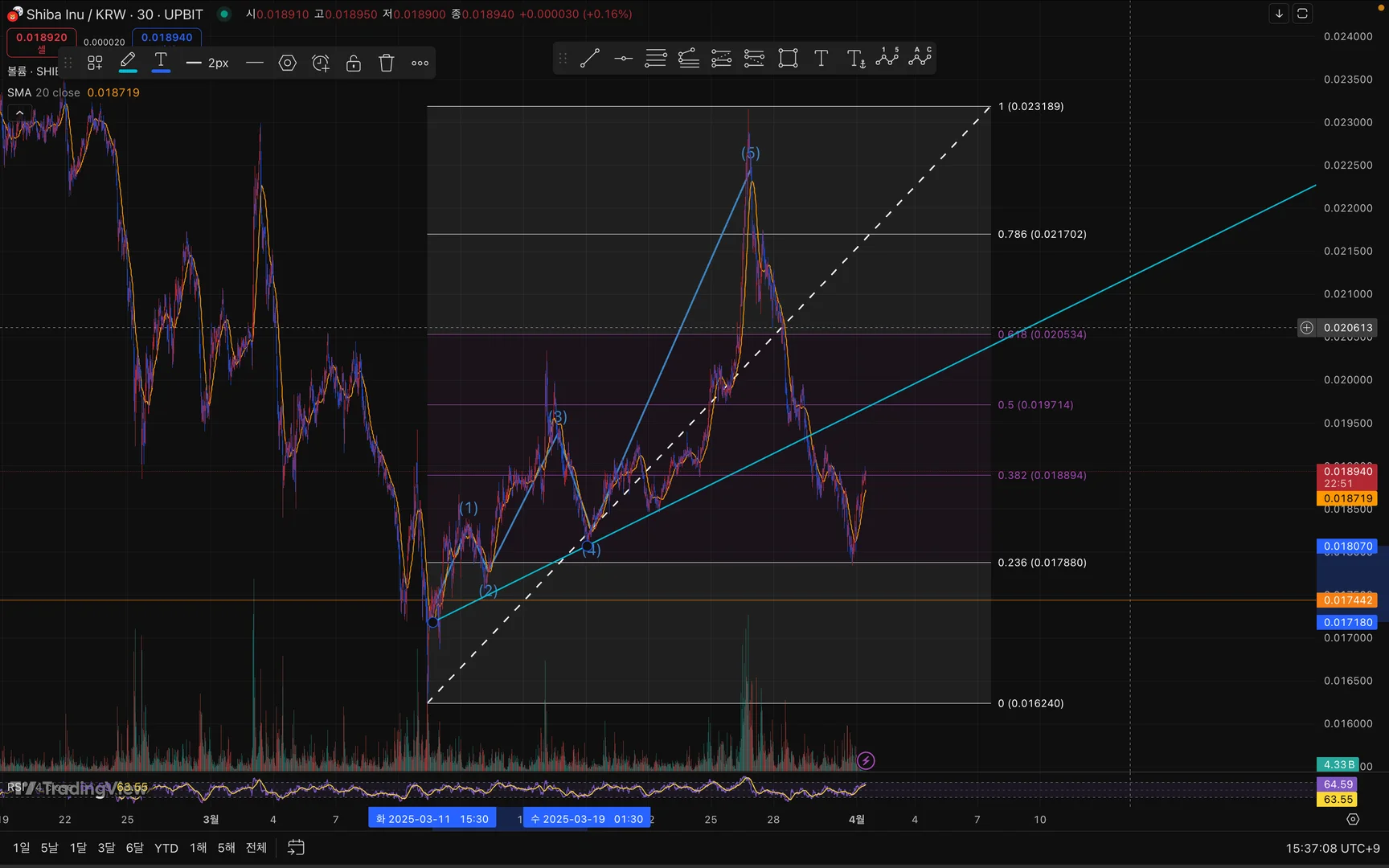The image size is (1389, 868).
Task: Click the orange 0.017442 price label
Action: [x=1347, y=600]
